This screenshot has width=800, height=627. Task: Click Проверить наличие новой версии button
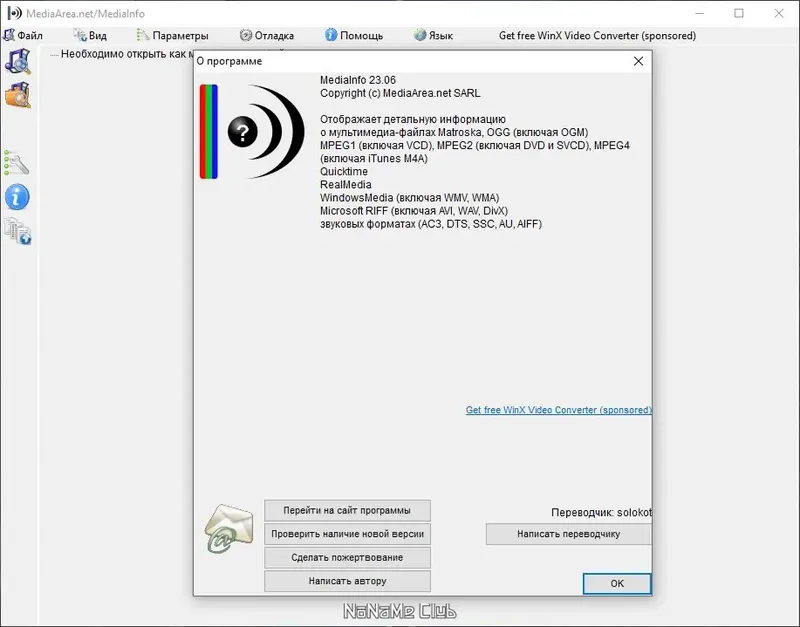click(x=347, y=534)
